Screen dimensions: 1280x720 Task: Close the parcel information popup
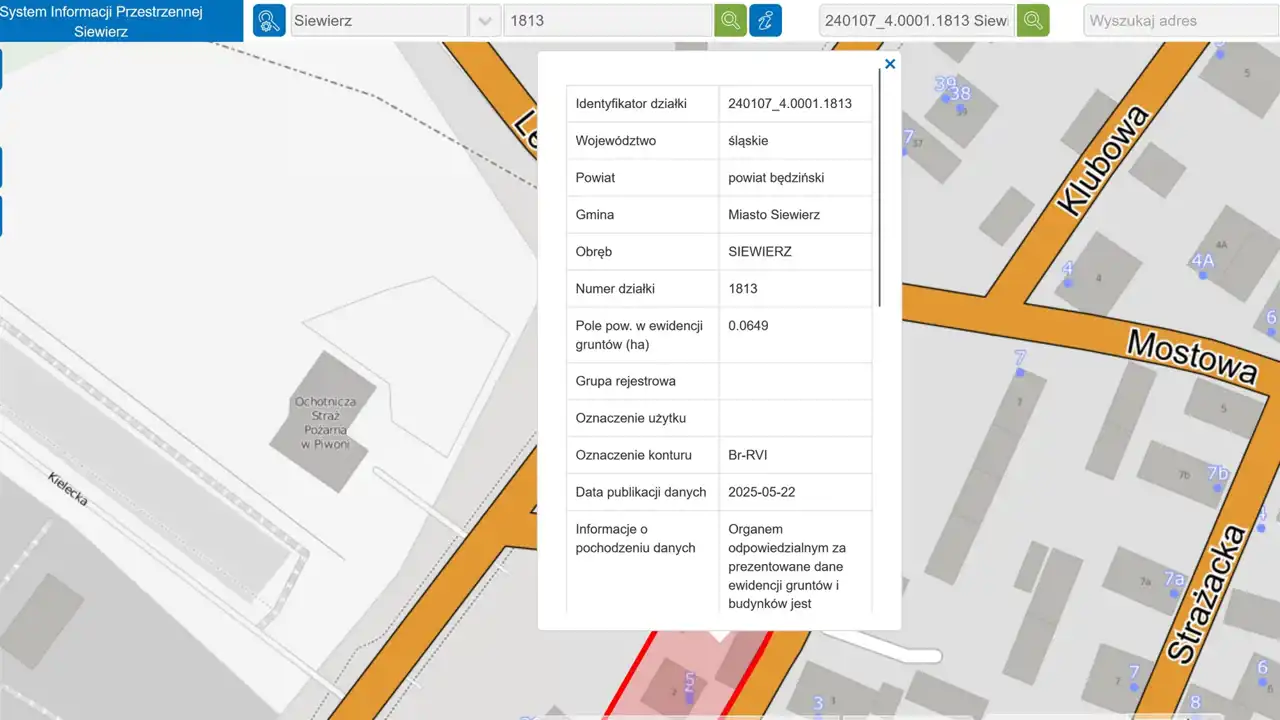point(889,64)
